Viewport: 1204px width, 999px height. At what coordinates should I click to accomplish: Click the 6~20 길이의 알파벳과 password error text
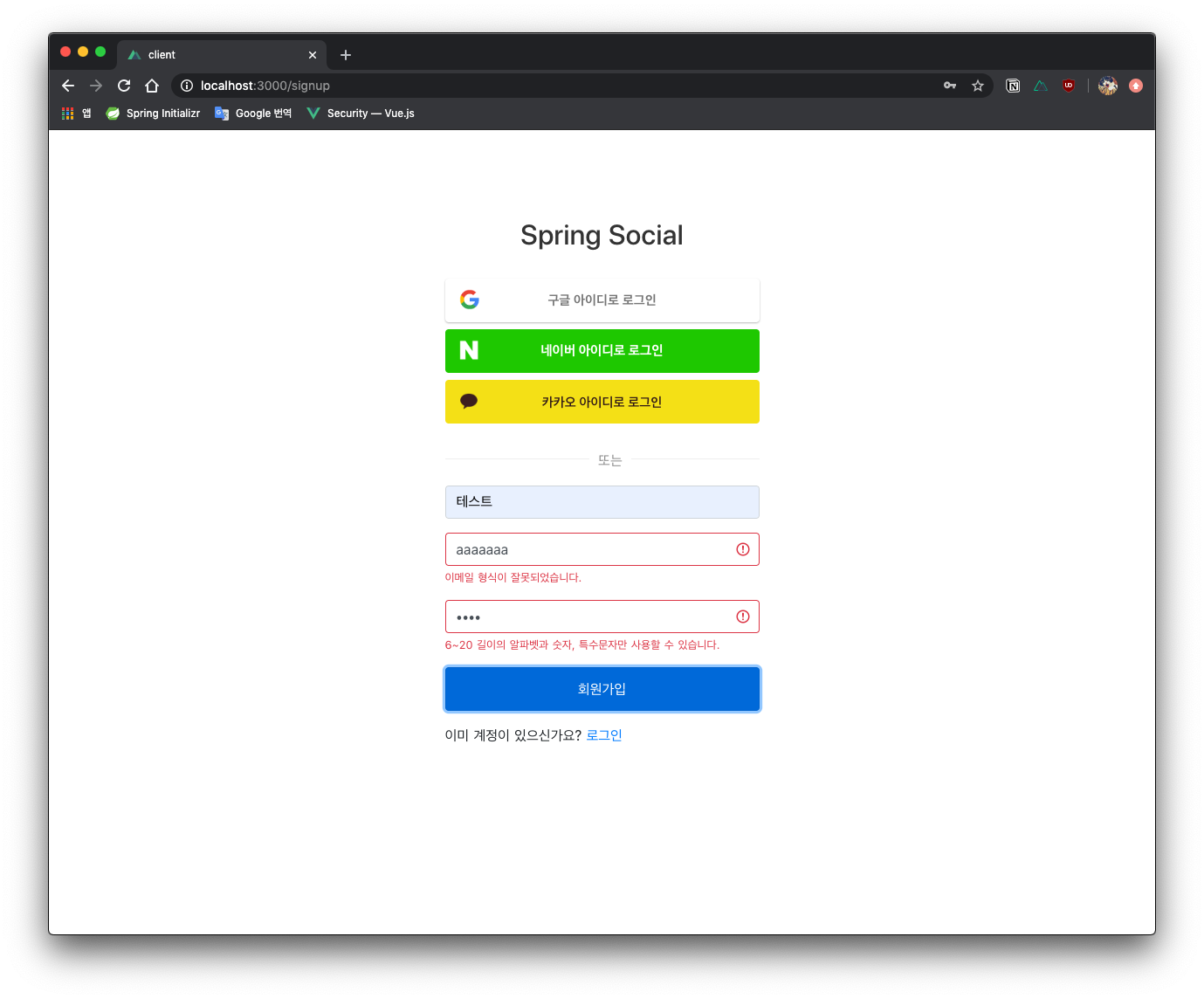click(x=582, y=644)
